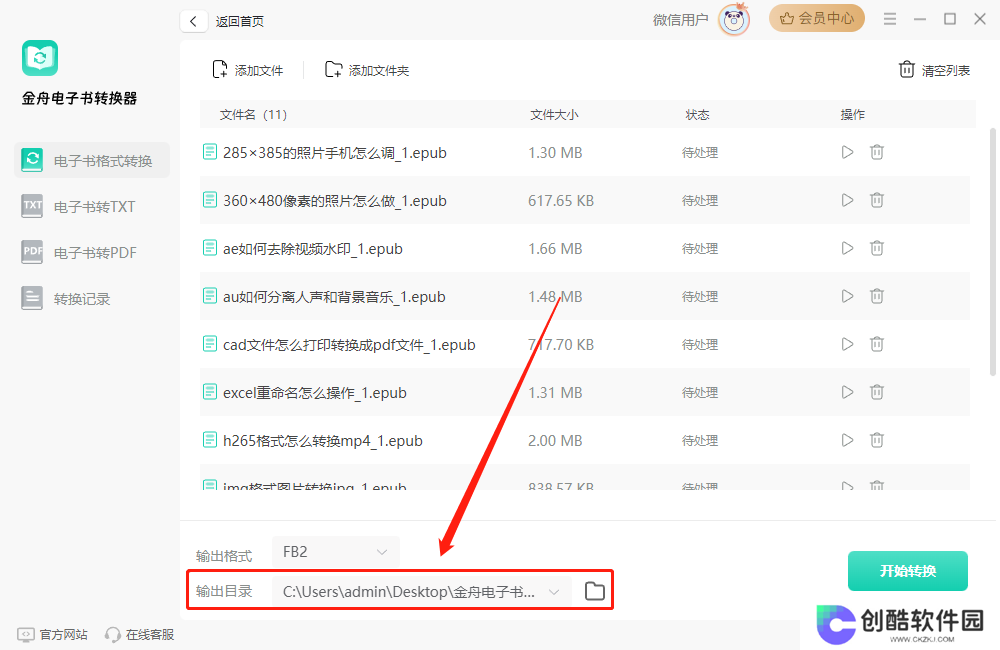Clear the file list with 清空列表
Image resolution: width=1000 pixels, height=650 pixels.
934,70
